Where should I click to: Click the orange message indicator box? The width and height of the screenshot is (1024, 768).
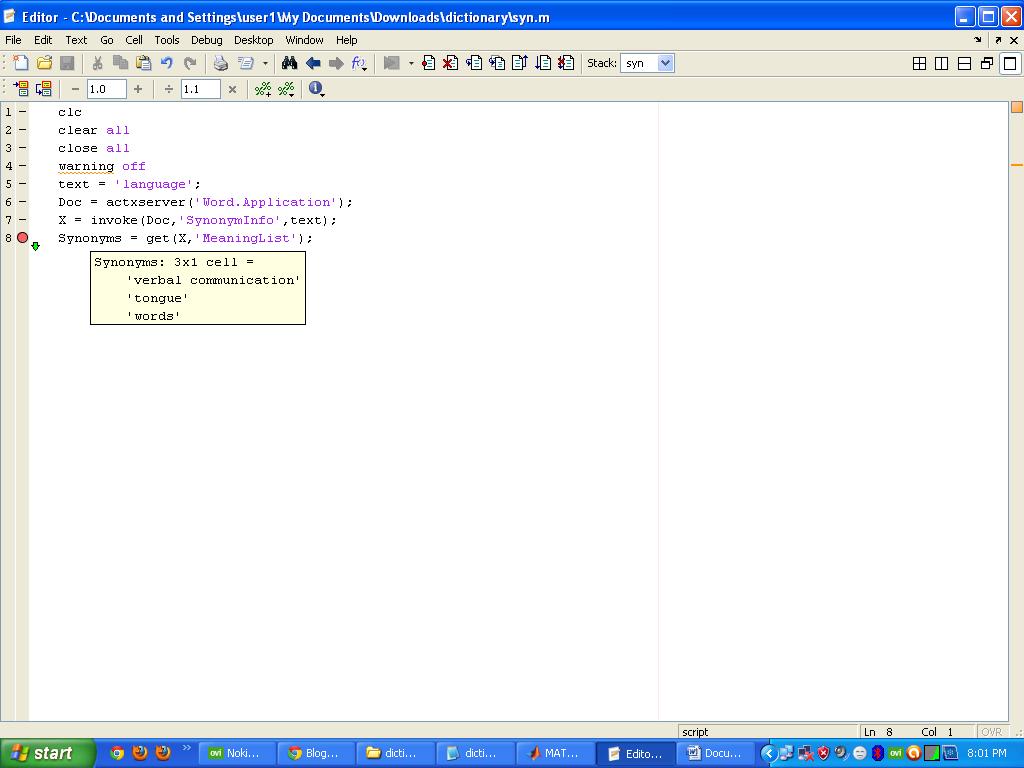(1017, 107)
